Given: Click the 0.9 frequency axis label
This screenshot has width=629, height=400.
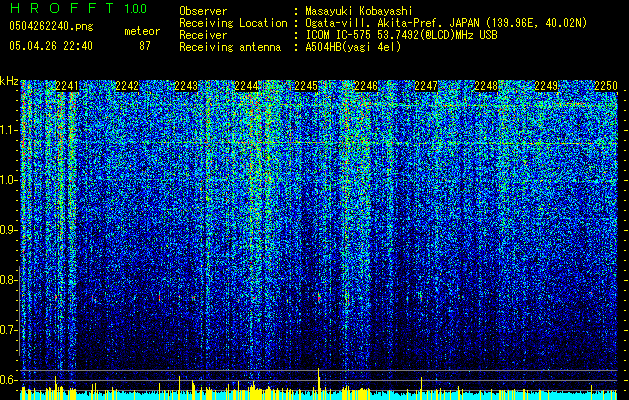Looking at the screenshot, I should 8,230.
